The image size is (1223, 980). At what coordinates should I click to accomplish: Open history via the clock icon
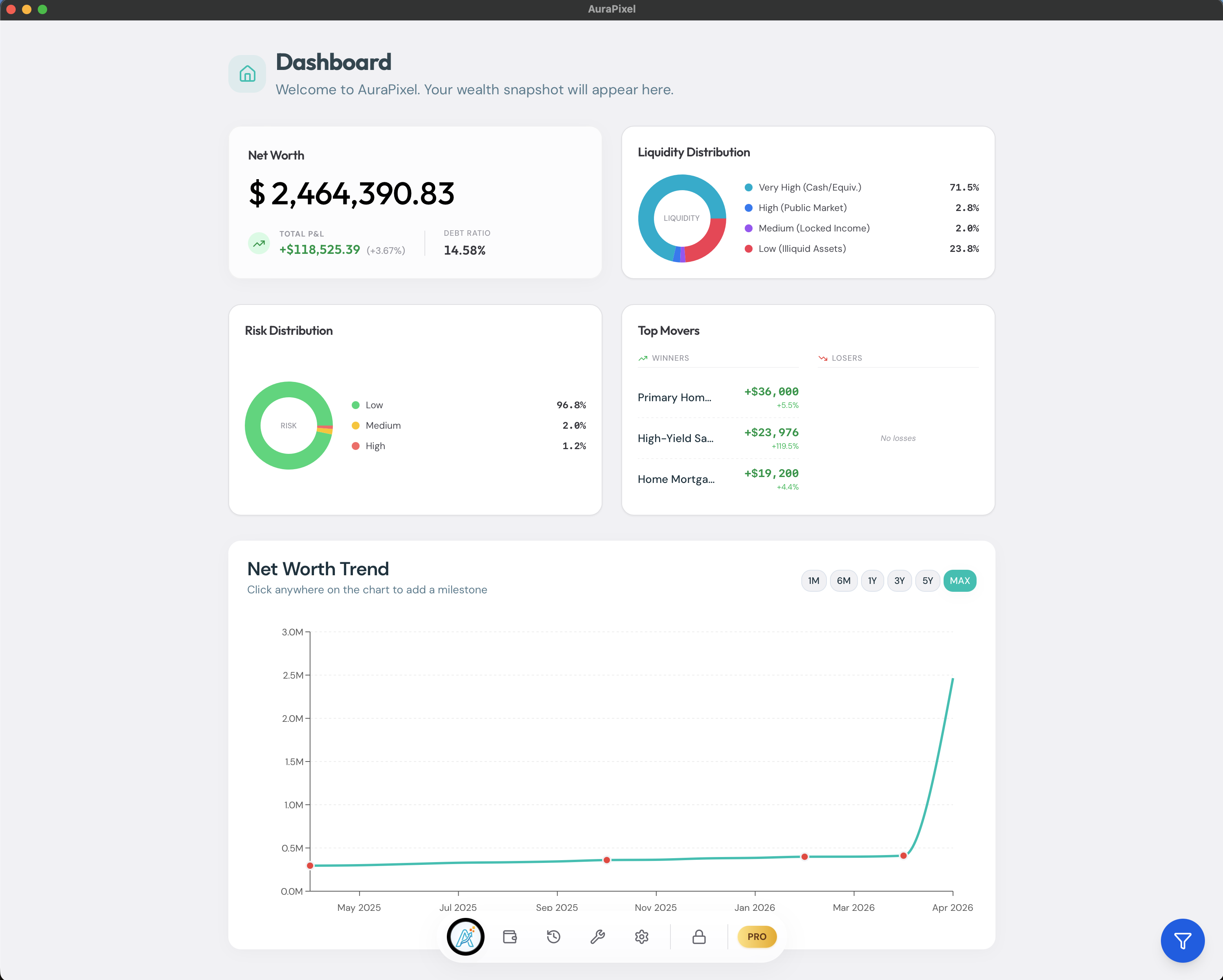(554, 936)
